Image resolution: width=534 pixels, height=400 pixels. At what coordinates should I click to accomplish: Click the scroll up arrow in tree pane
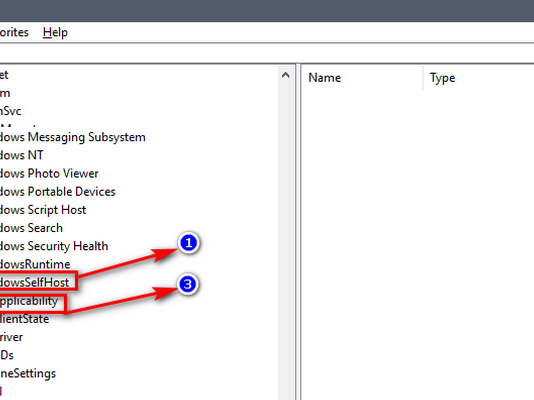tap(286, 75)
